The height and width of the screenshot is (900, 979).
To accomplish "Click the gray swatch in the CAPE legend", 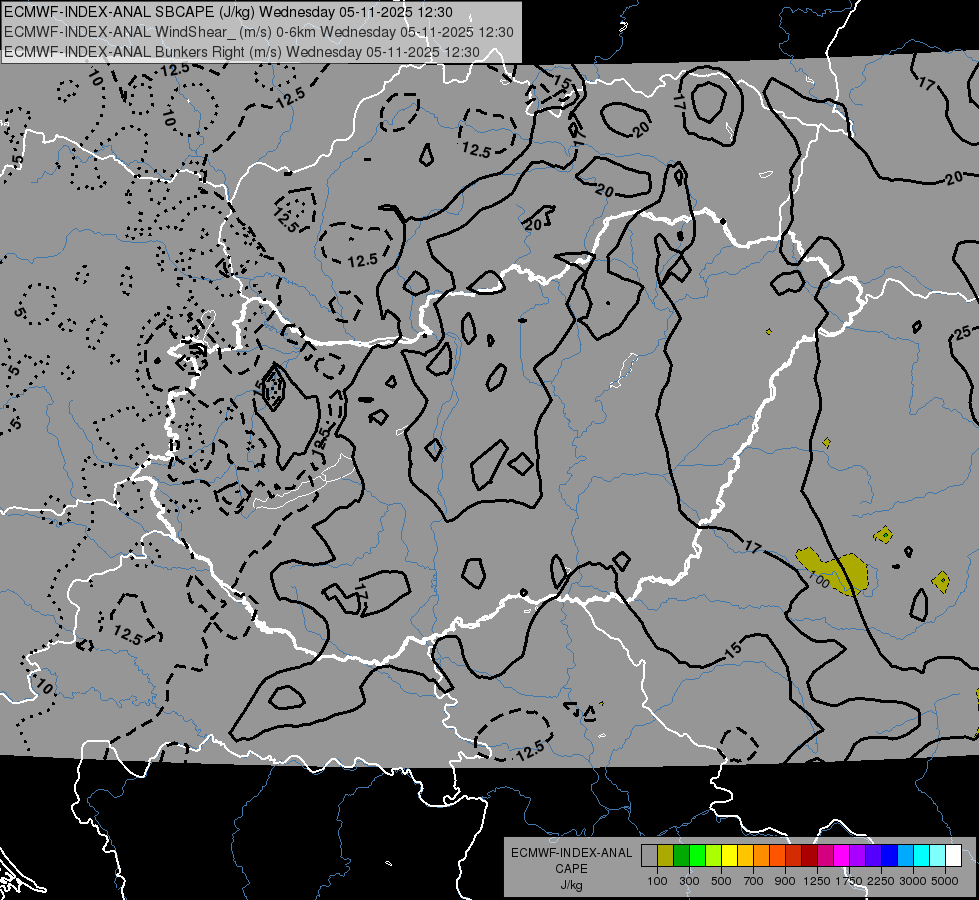I will click(x=649, y=855).
